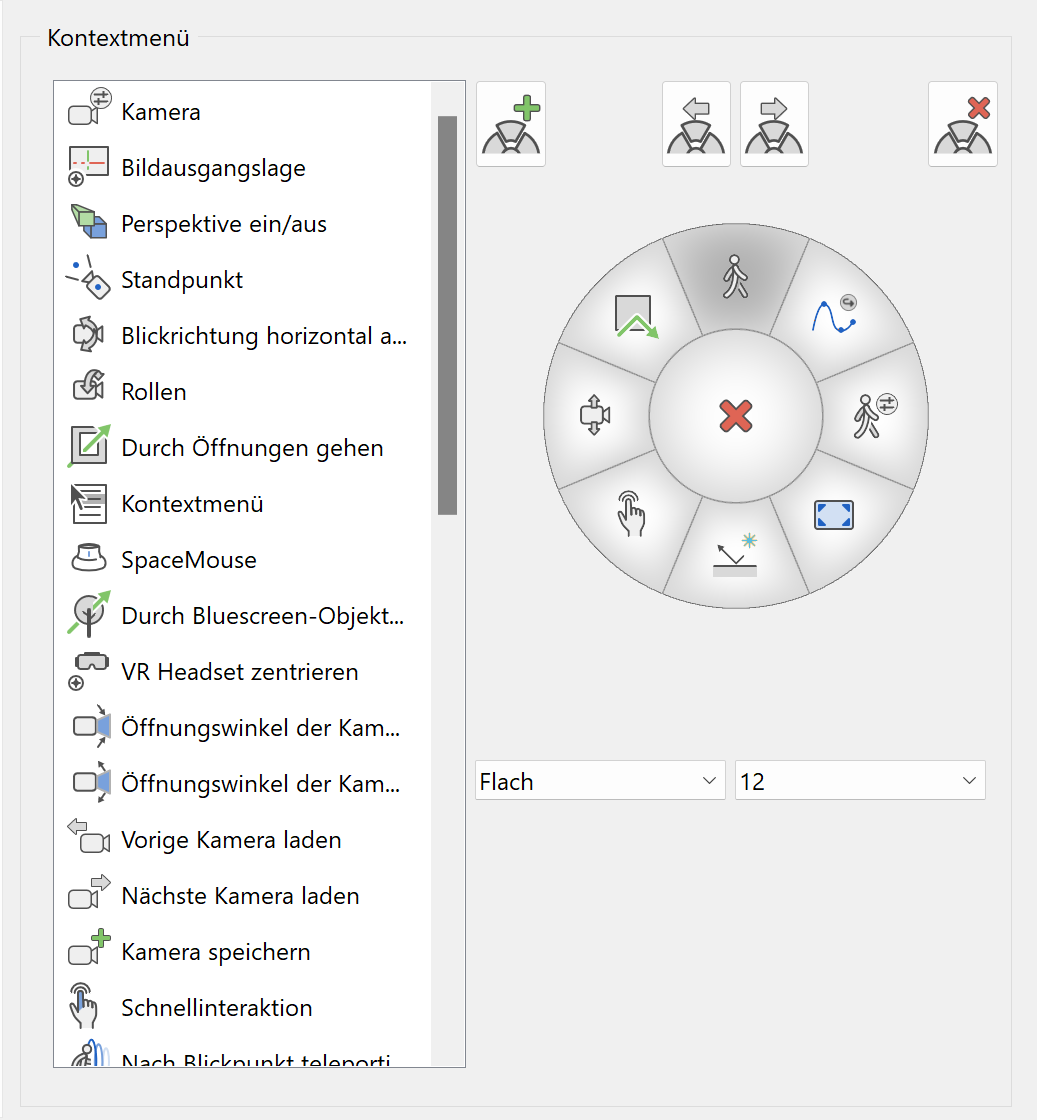This screenshot has height=1120, width=1037.
Task: Click the red X in pie menu center
Action: (736, 416)
